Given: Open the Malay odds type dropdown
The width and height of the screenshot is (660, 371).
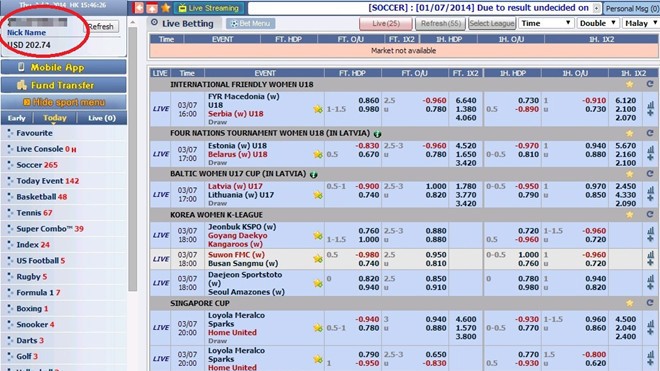Looking at the screenshot, I should (x=641, y=23).
